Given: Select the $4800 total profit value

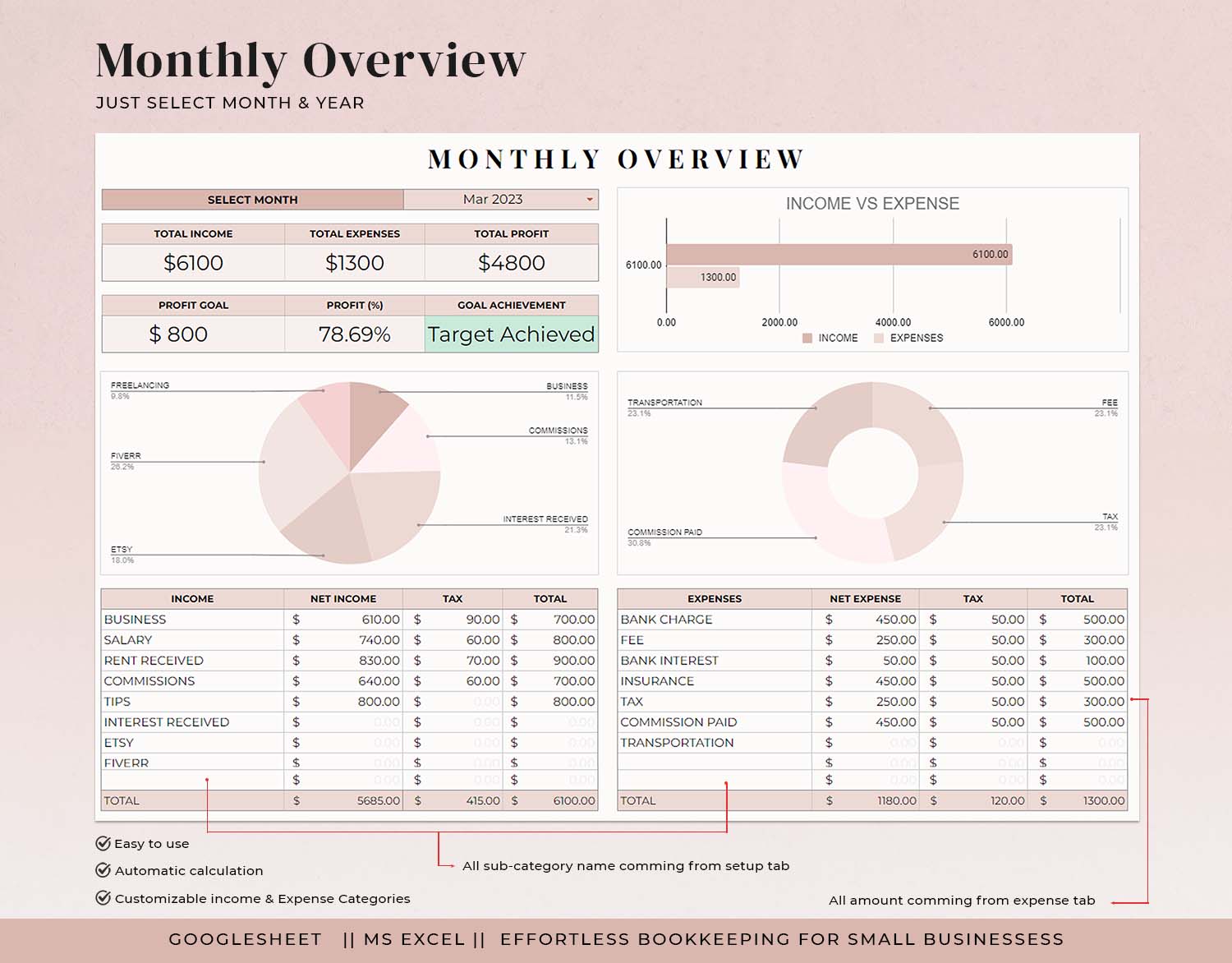Looking at the screenshot, I should tap(512, 263).
